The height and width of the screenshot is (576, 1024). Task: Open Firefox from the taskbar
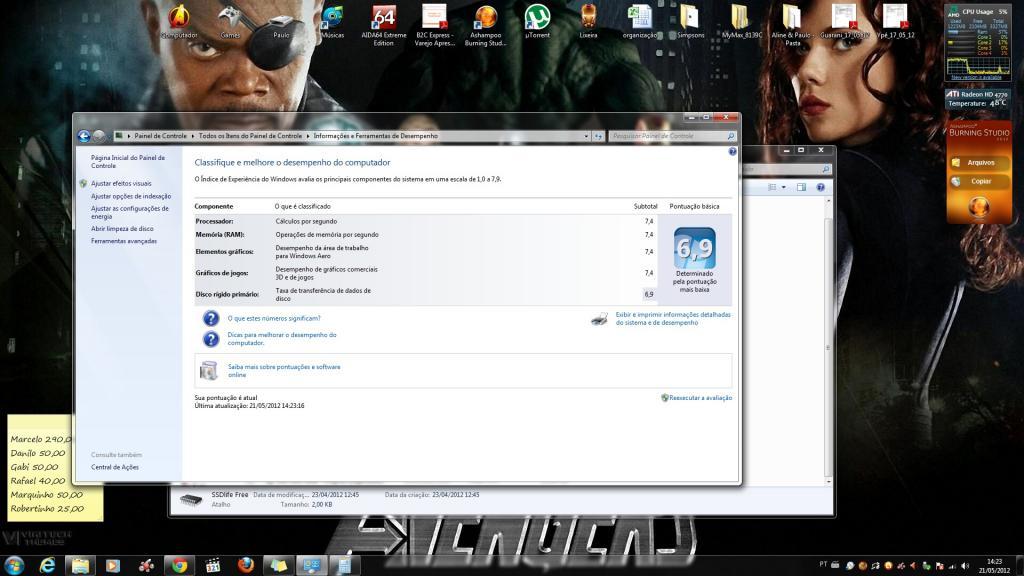click(243, 565)
